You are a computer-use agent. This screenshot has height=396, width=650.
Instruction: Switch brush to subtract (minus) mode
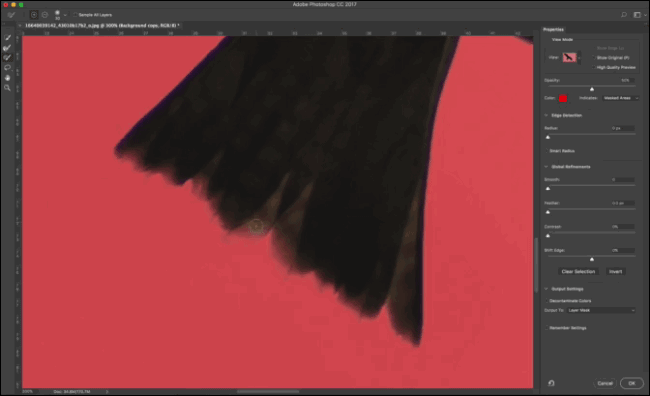click(x=45, y=15)
